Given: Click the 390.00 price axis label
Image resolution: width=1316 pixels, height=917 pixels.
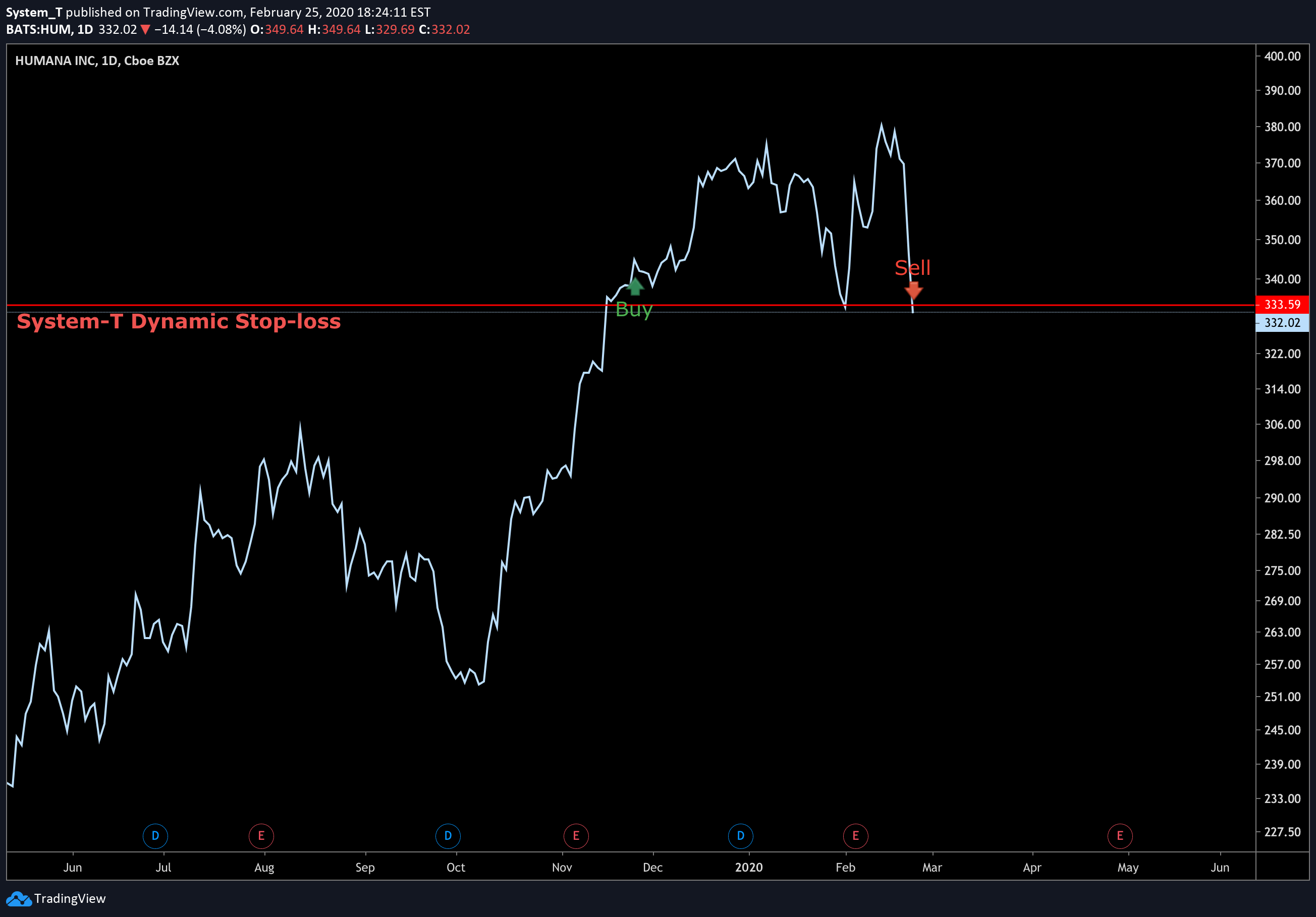Looking at the screenshot, I should pyautogui.click(x=1282, y=90).
